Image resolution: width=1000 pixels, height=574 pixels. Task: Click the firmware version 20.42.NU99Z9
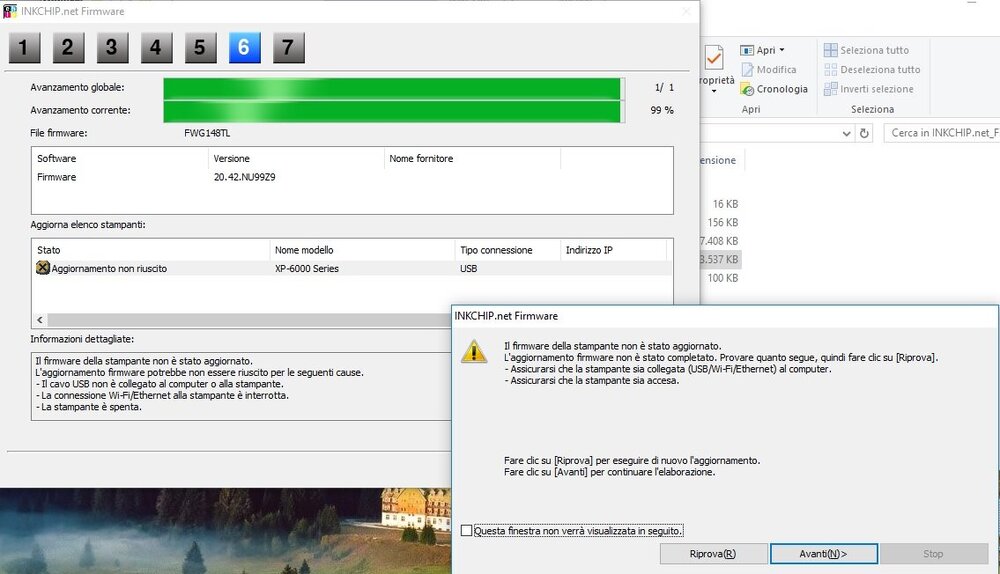244,177
